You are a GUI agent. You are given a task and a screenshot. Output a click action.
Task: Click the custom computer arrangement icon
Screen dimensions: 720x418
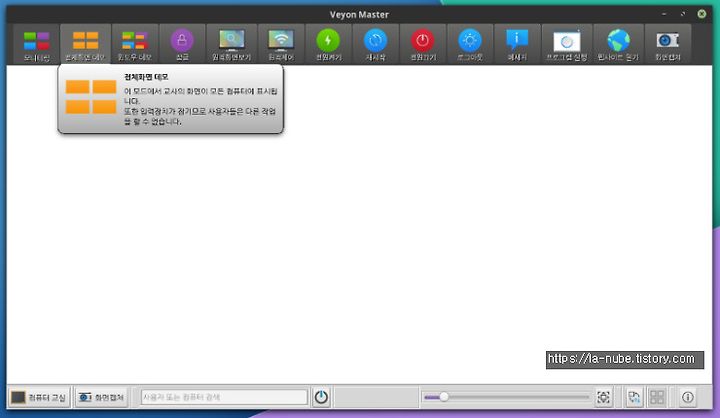pos(634,397)
